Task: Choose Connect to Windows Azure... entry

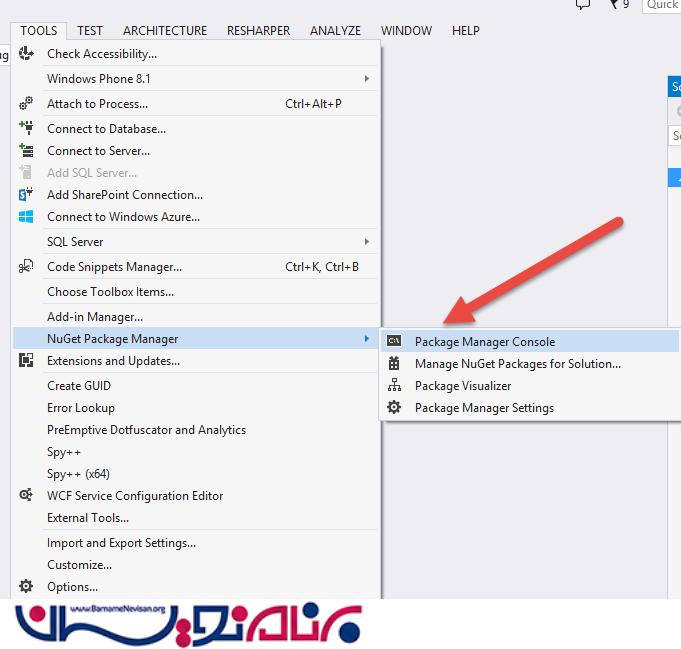Action: tap(196, 217)
